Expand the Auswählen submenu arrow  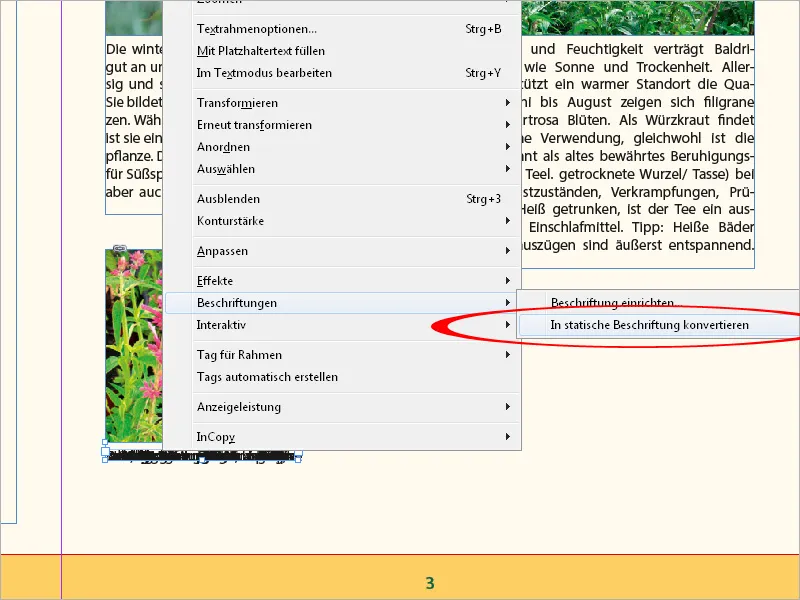click(x=508, y=169)
